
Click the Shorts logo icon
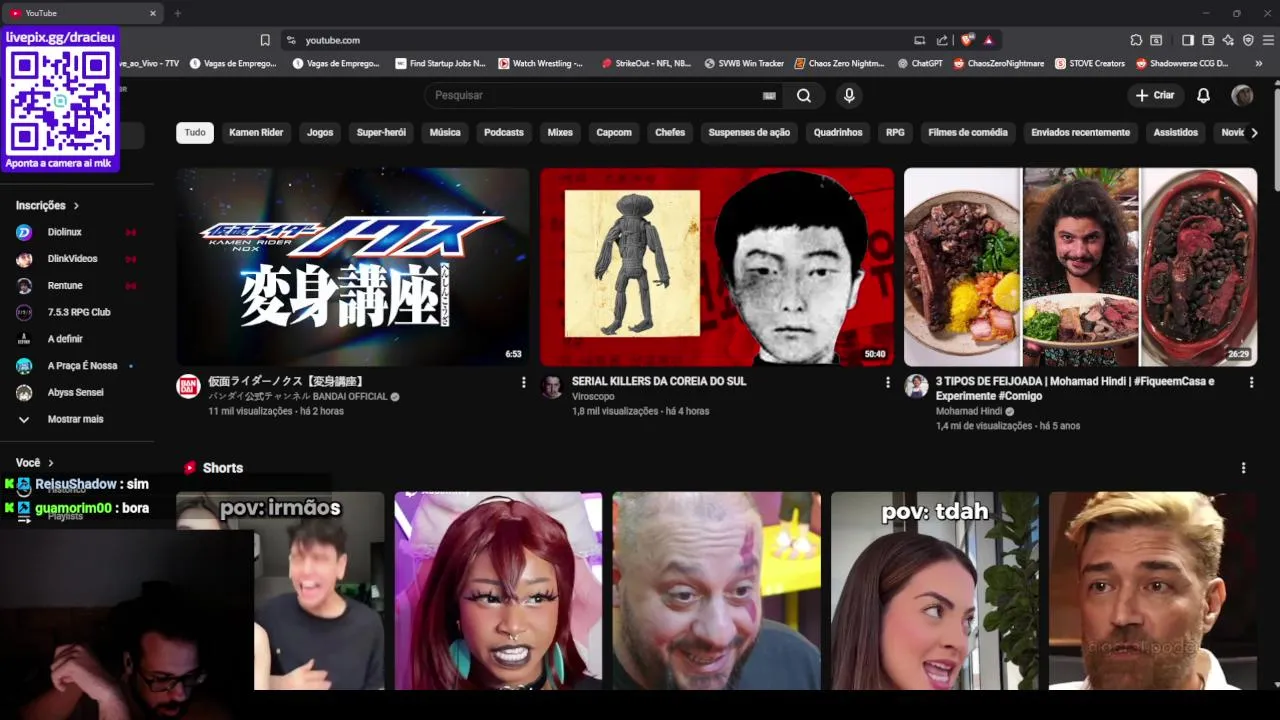tap(190, 468)
